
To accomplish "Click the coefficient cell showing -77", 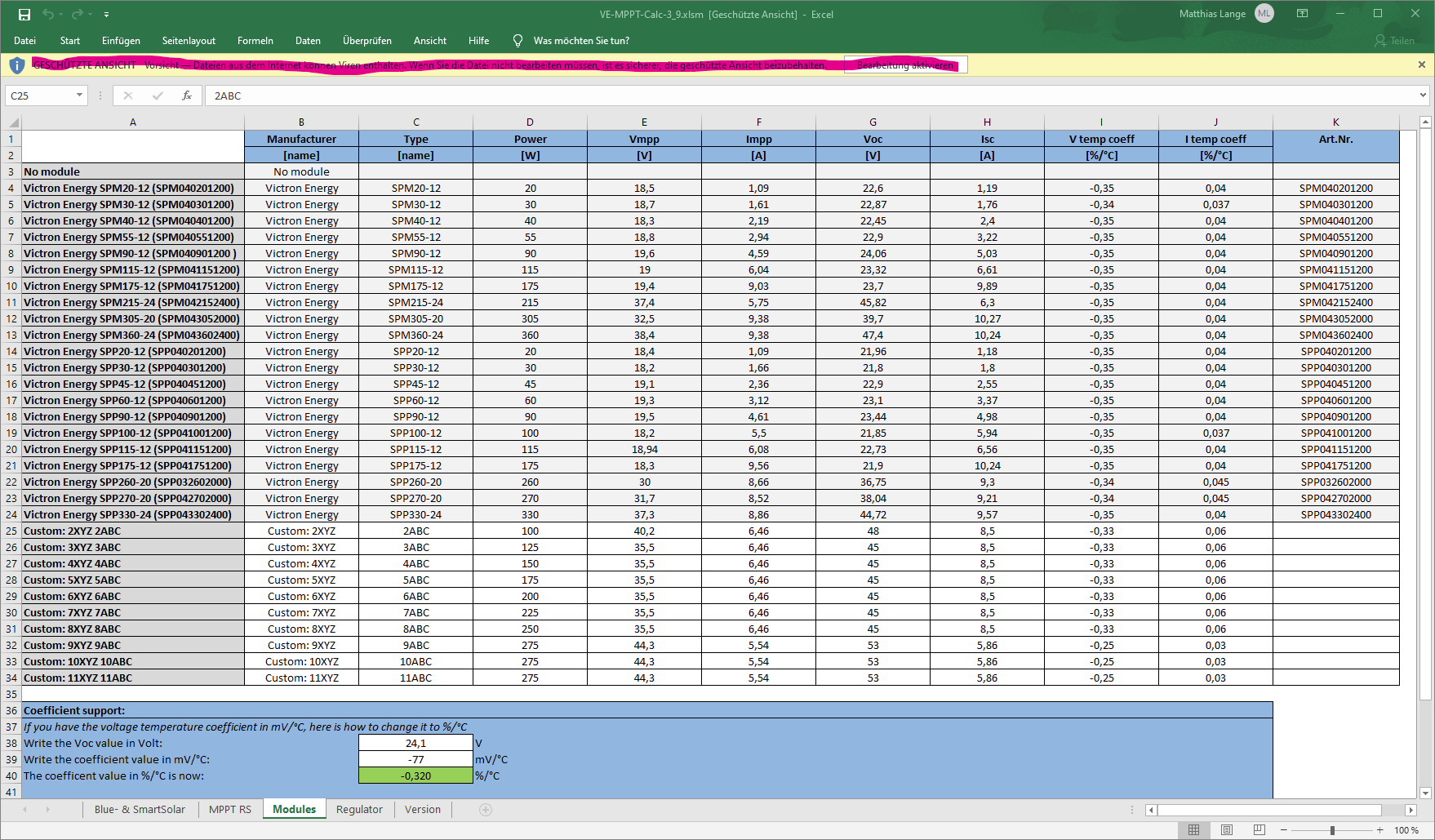I will click(415, 759).
